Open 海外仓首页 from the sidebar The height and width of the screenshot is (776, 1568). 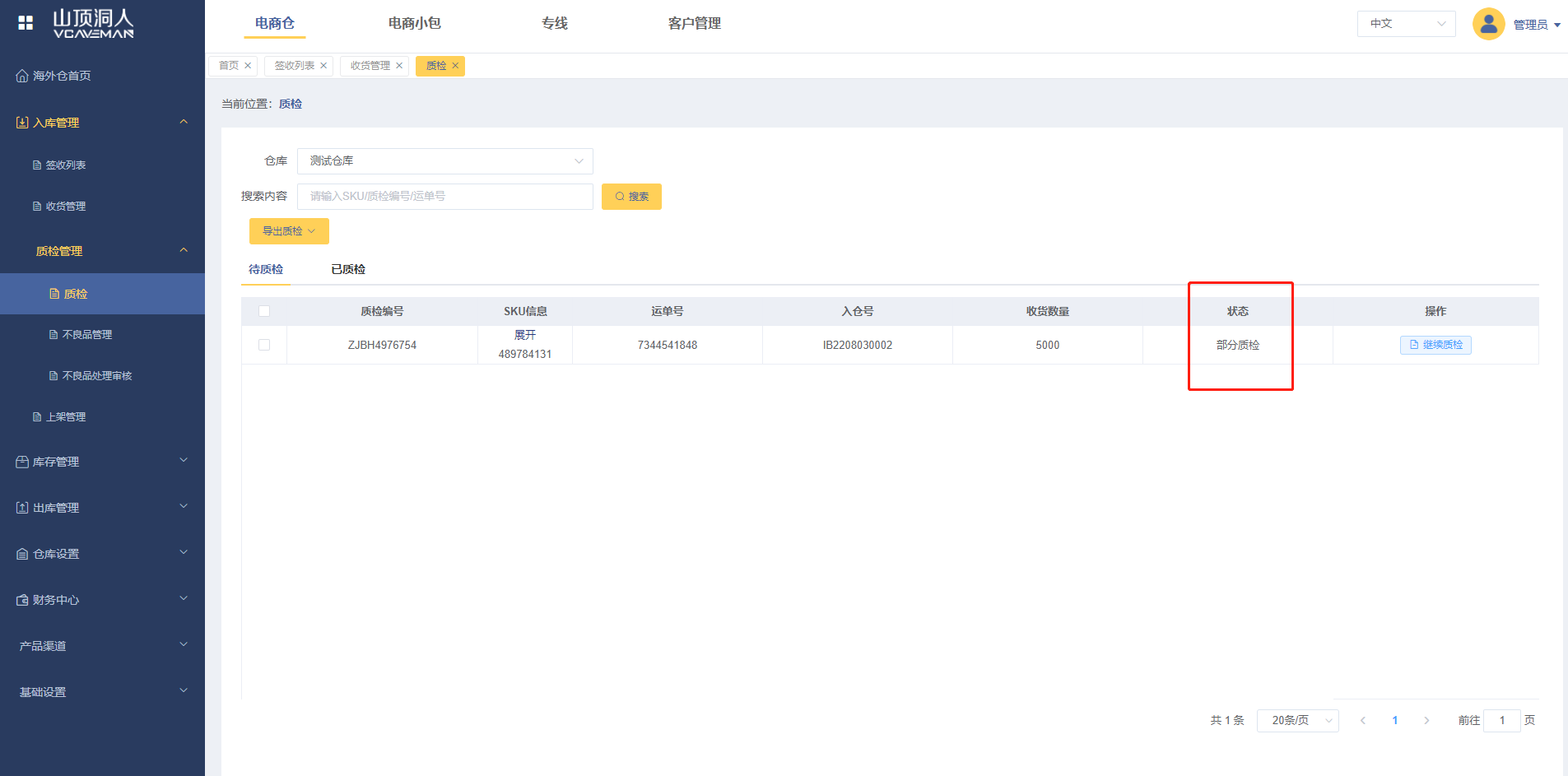point(61,76)
